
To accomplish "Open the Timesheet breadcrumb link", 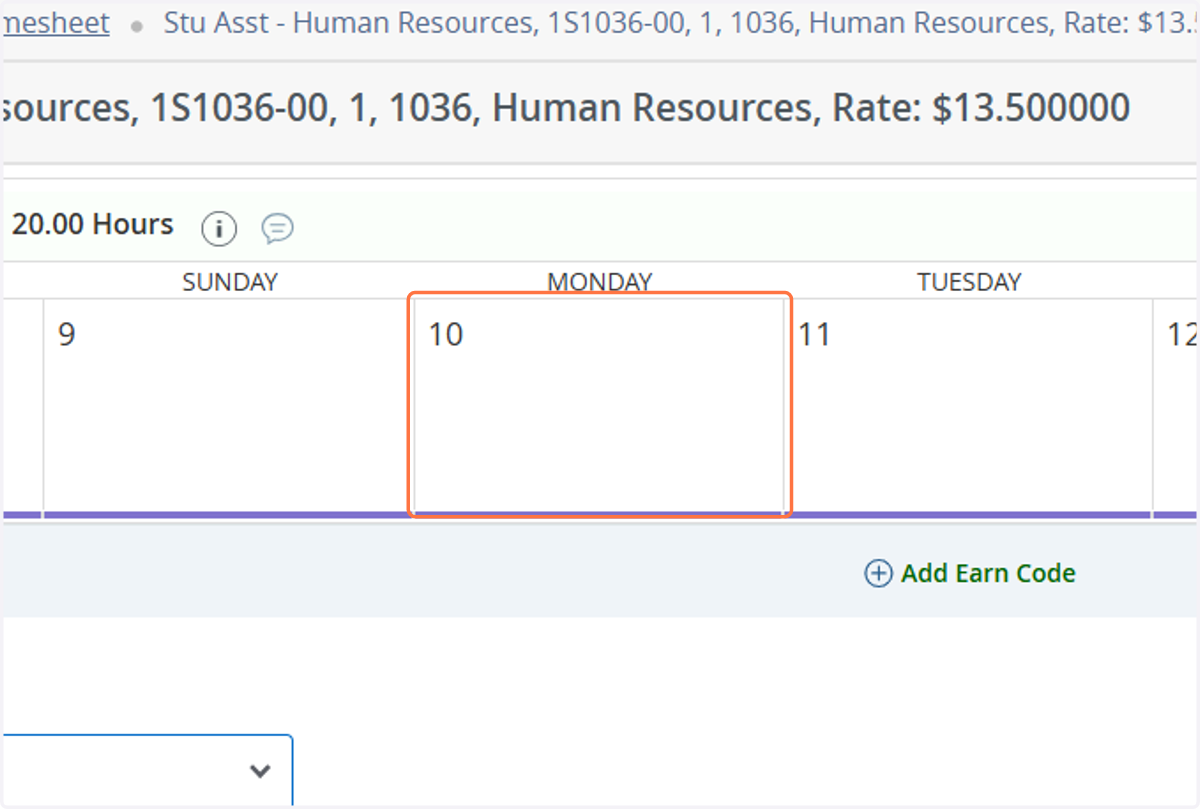I will pos(55,23).
